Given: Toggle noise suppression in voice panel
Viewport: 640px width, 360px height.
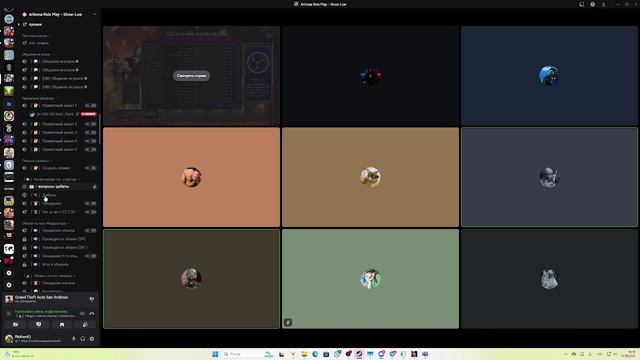Looking at the screenshot, I should coord(82,313).
